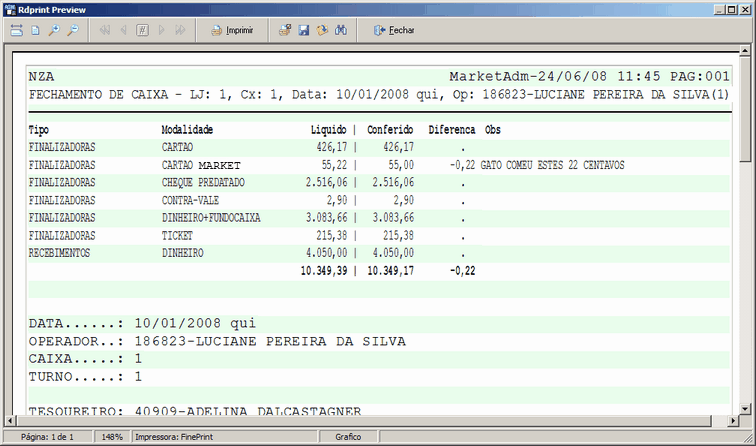Image resolution: width=756 pixels, height=446 pixels.
Task: Go to last page arrow
Action: click(x=180, y=30)
